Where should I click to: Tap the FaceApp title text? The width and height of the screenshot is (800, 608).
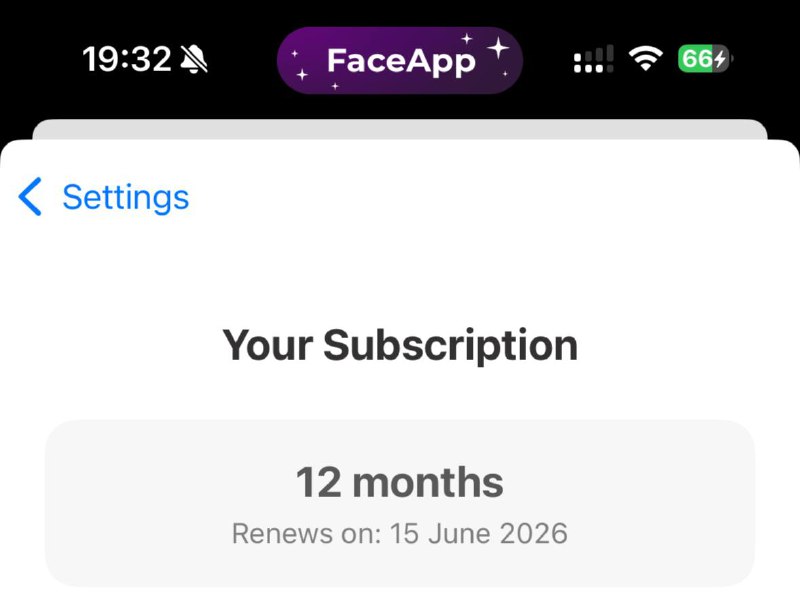(x=401, y=61)
